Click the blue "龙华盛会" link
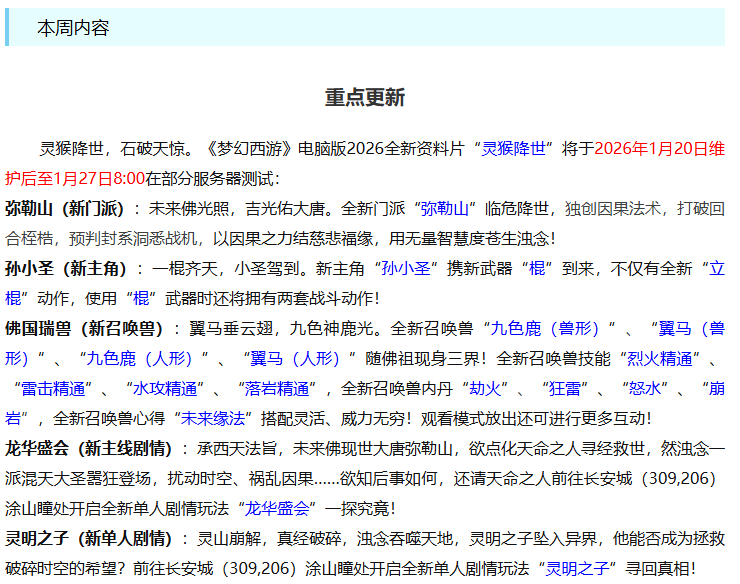740x584 pixels. coord(278,509)
